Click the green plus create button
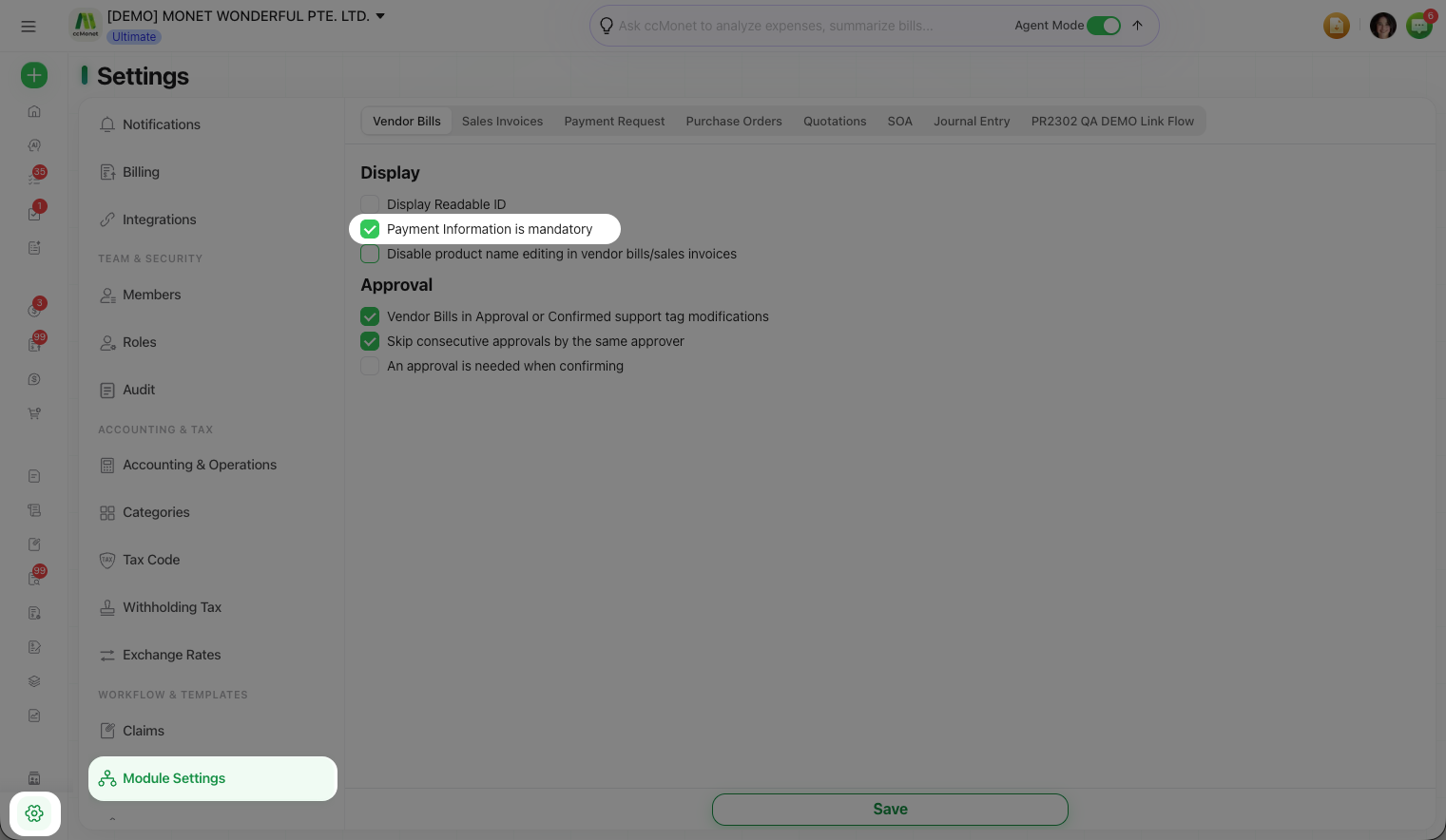 coord(34,75)
